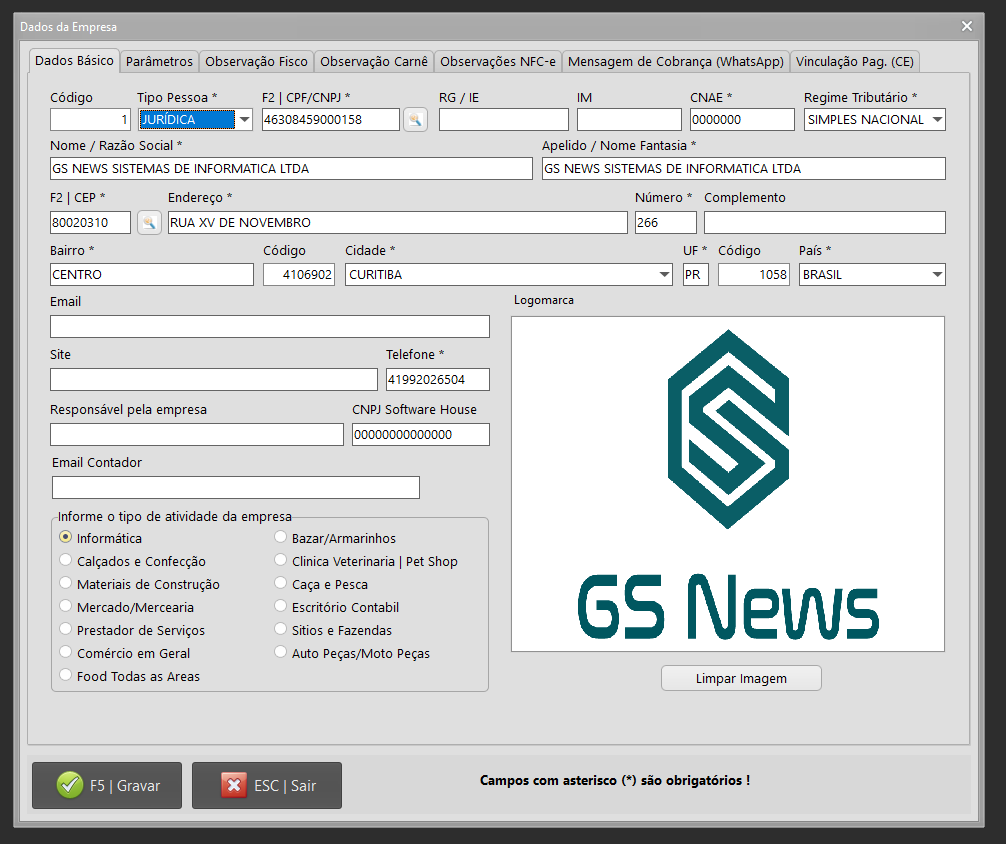Expand País dropdown
The height and width of the screenshot is (844, 1006).
point(937,275)
